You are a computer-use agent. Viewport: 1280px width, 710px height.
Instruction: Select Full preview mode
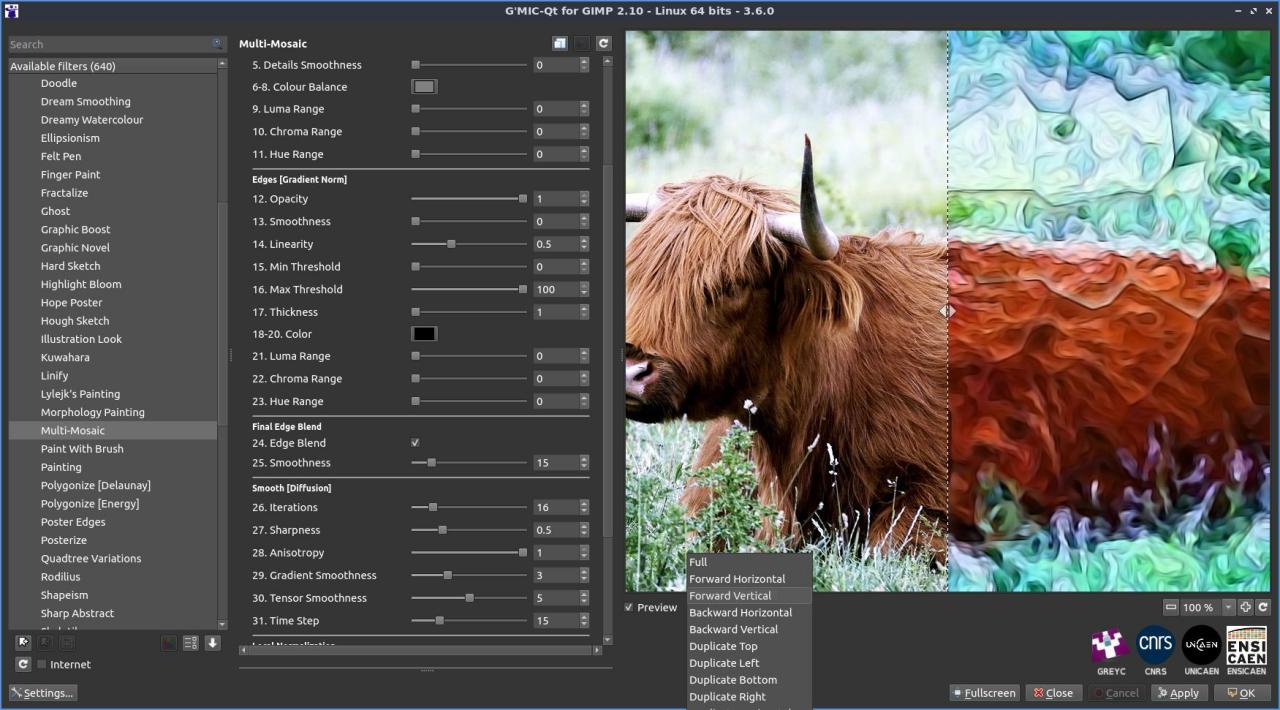[749, 562]
